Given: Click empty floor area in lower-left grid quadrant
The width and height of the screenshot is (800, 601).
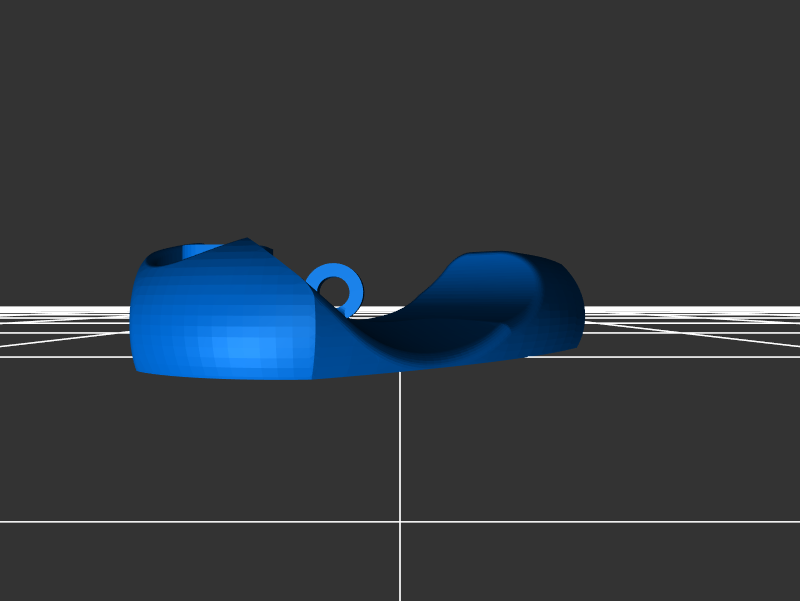Looking at the screenshot, I should coord(200,450).
